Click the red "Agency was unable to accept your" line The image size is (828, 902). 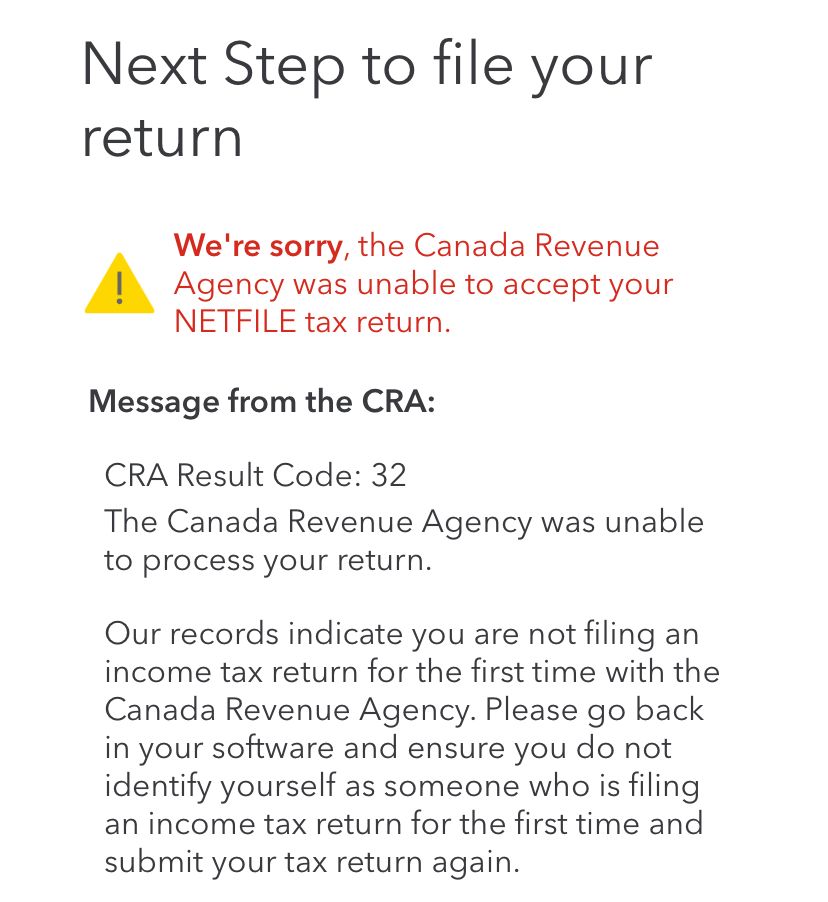(x=423, y=284)
